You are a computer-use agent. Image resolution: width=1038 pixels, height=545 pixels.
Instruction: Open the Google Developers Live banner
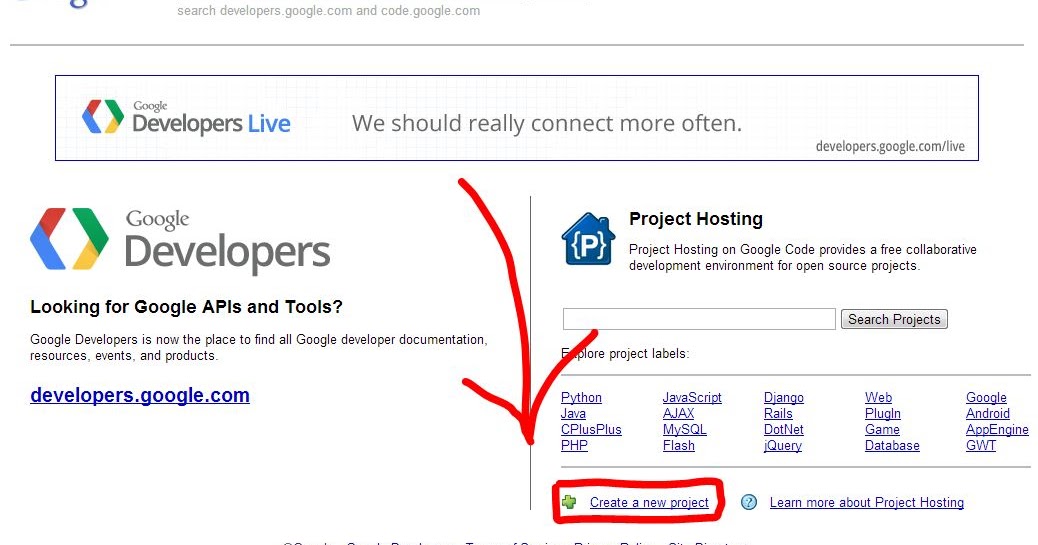516,118
